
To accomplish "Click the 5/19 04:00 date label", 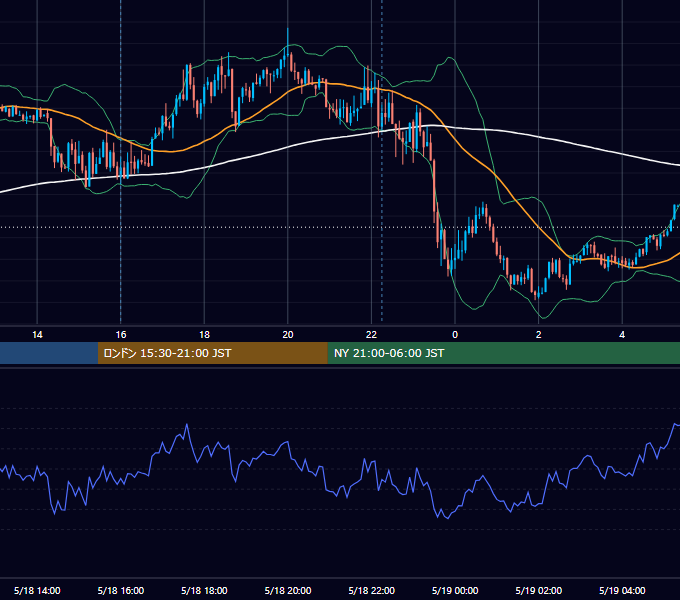I will (622, 590).
